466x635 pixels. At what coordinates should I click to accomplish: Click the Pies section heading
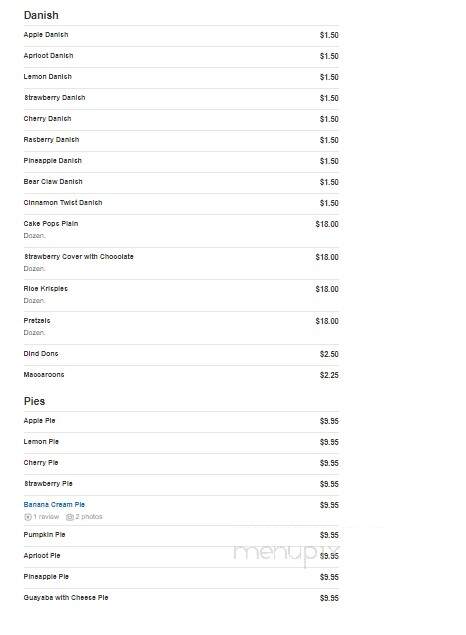34,401
